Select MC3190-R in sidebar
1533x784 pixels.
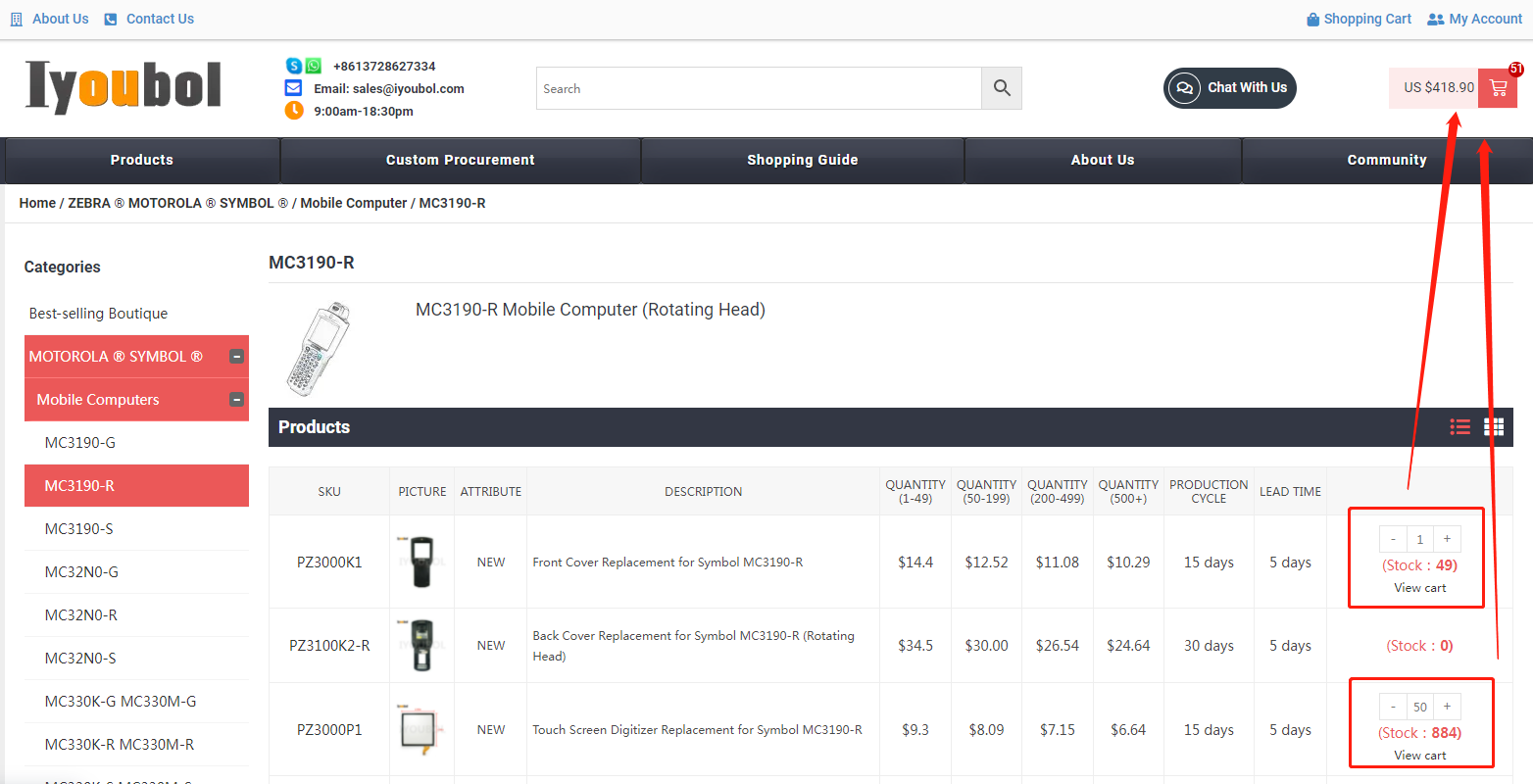pos(136,486)
